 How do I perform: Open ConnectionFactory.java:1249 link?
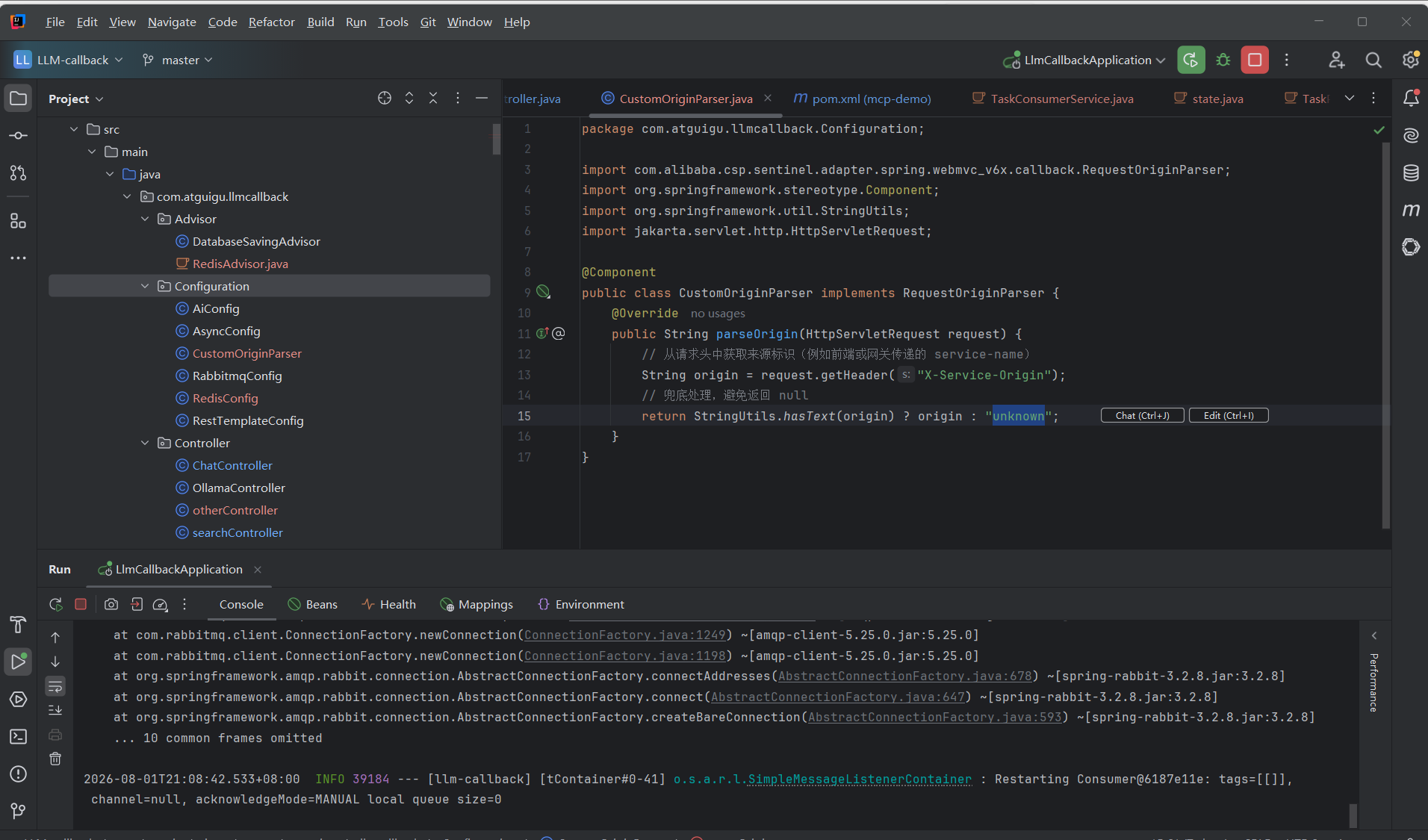[625, 635]
